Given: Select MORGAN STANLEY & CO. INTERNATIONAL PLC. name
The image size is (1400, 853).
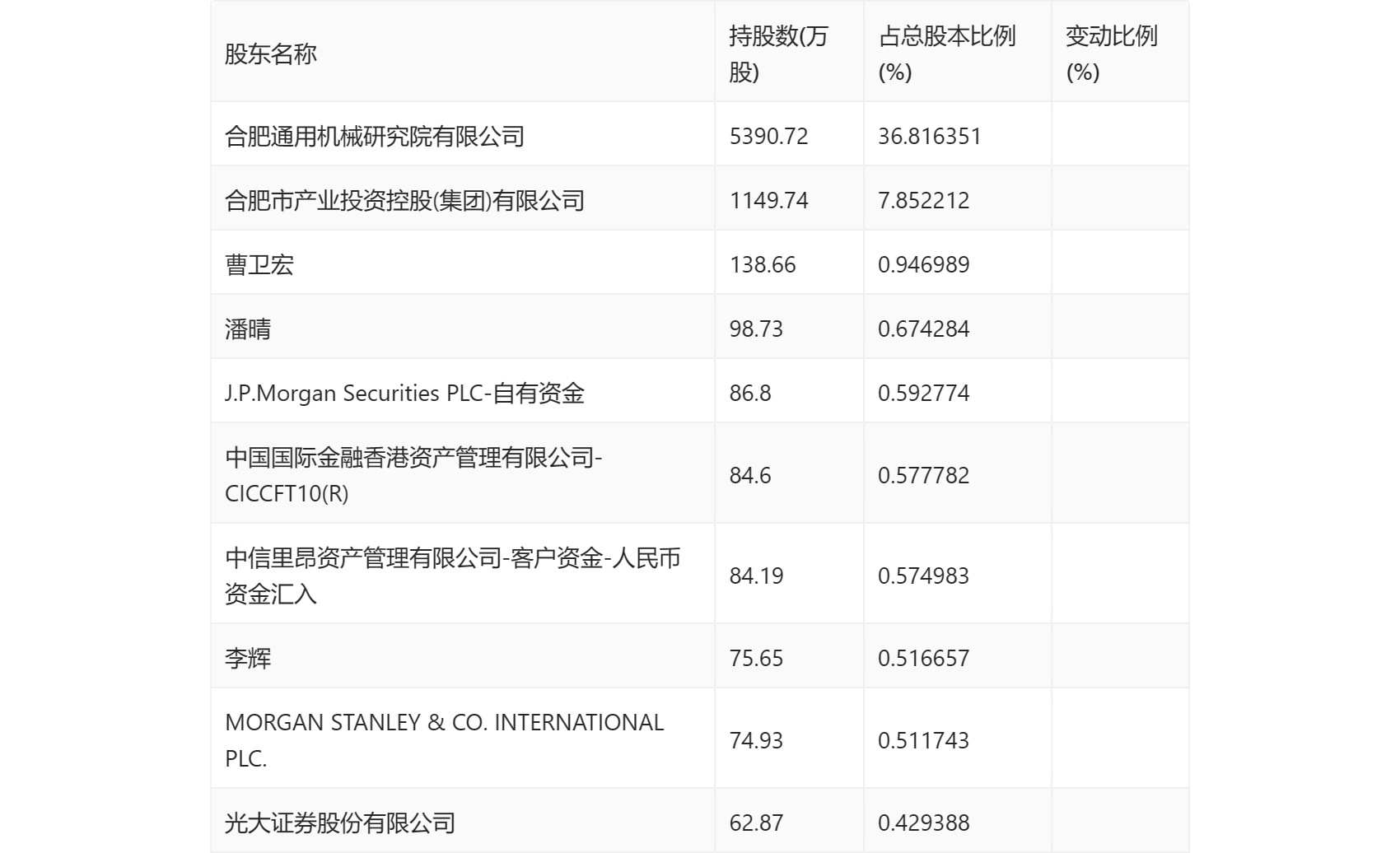Looking at the screenshot, I should pos(445,740).
